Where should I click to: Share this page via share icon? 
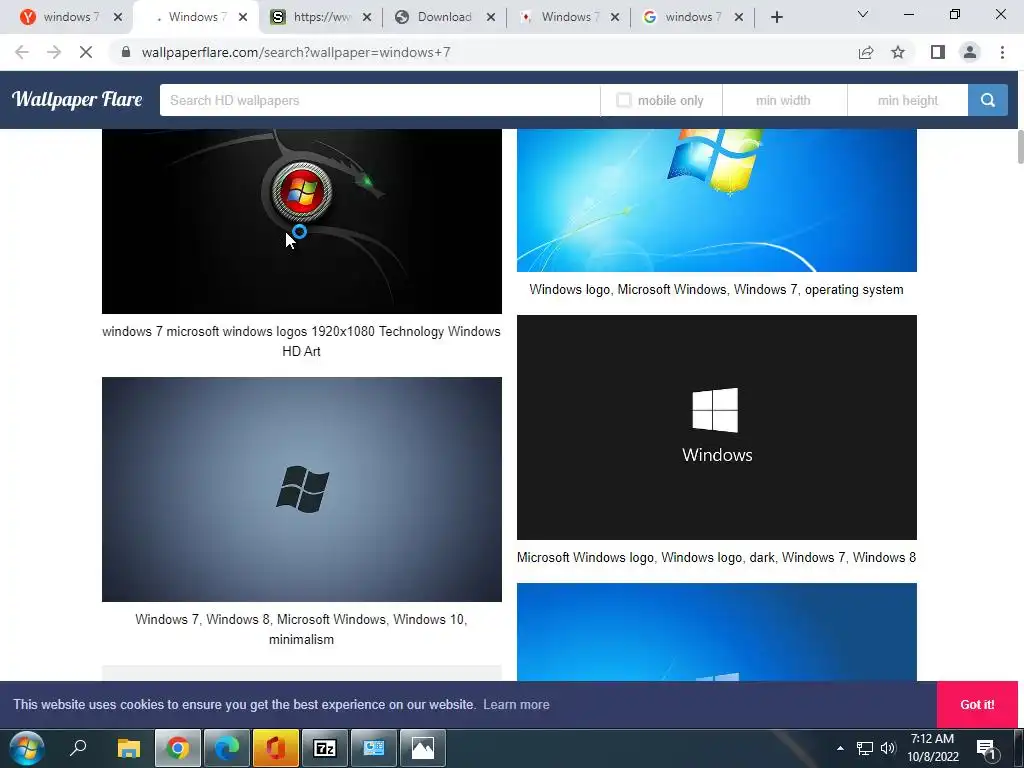tap(866, 52)
